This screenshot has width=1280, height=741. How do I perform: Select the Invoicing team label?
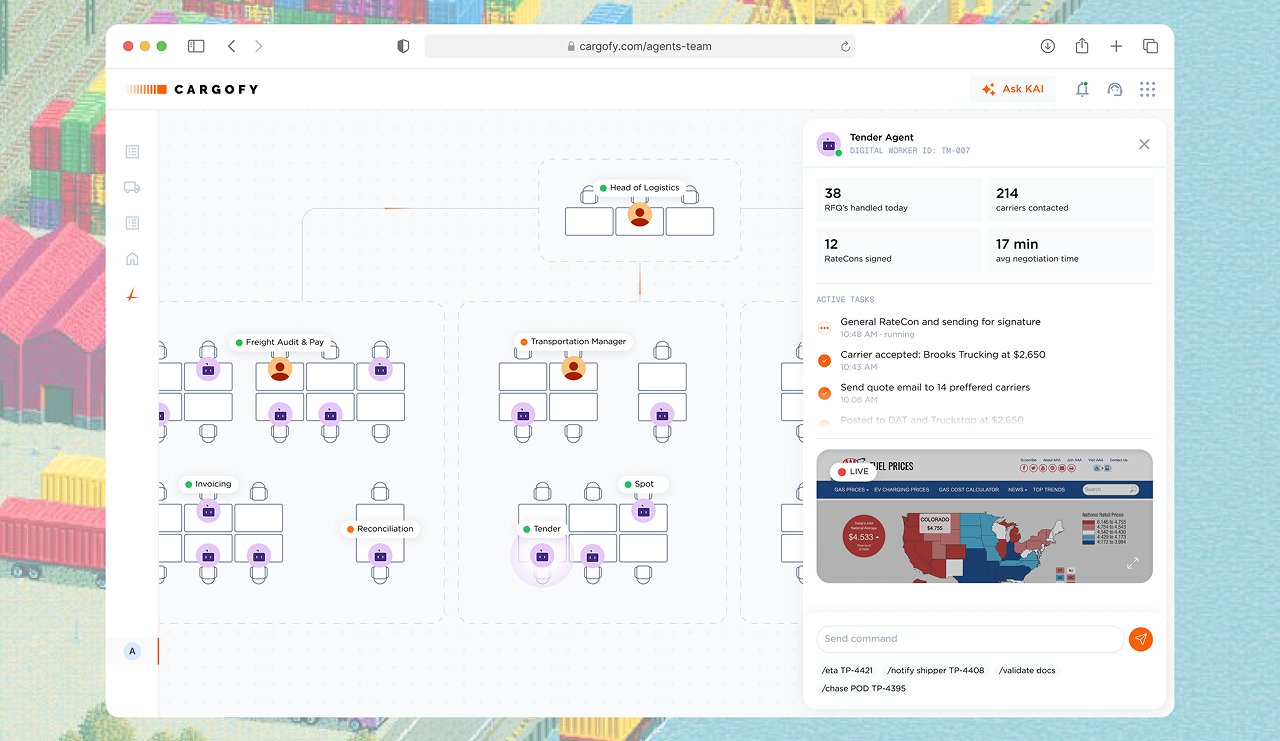(x=207, y=484)
